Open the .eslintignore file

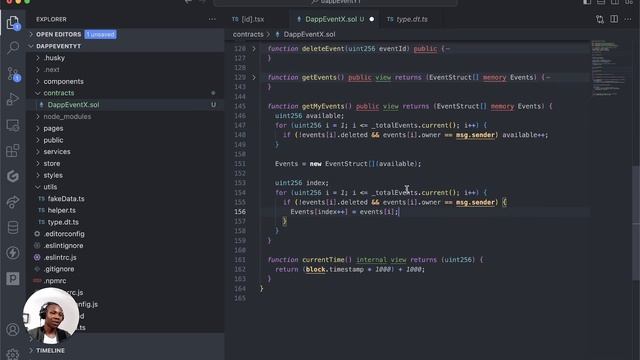coord(63,246)
